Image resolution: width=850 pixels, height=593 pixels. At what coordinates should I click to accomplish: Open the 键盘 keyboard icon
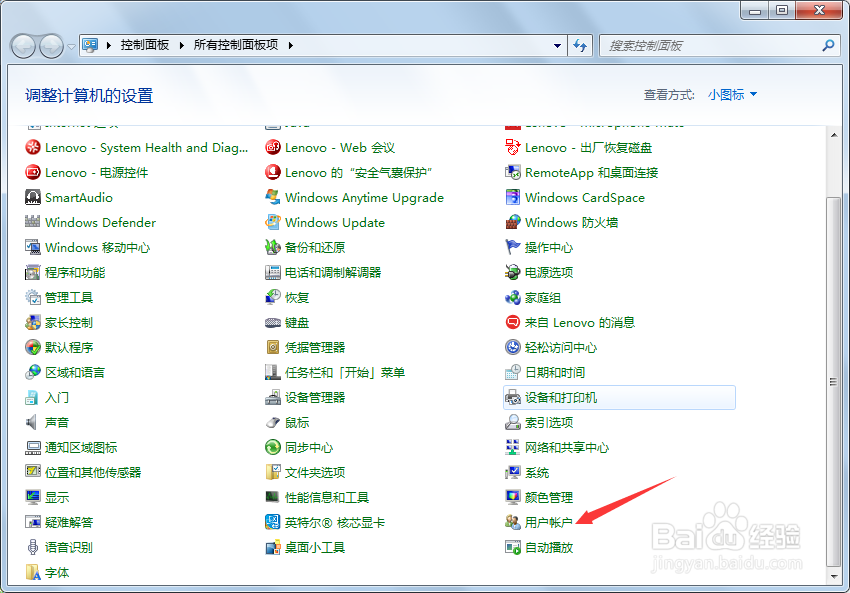(273, 323)
